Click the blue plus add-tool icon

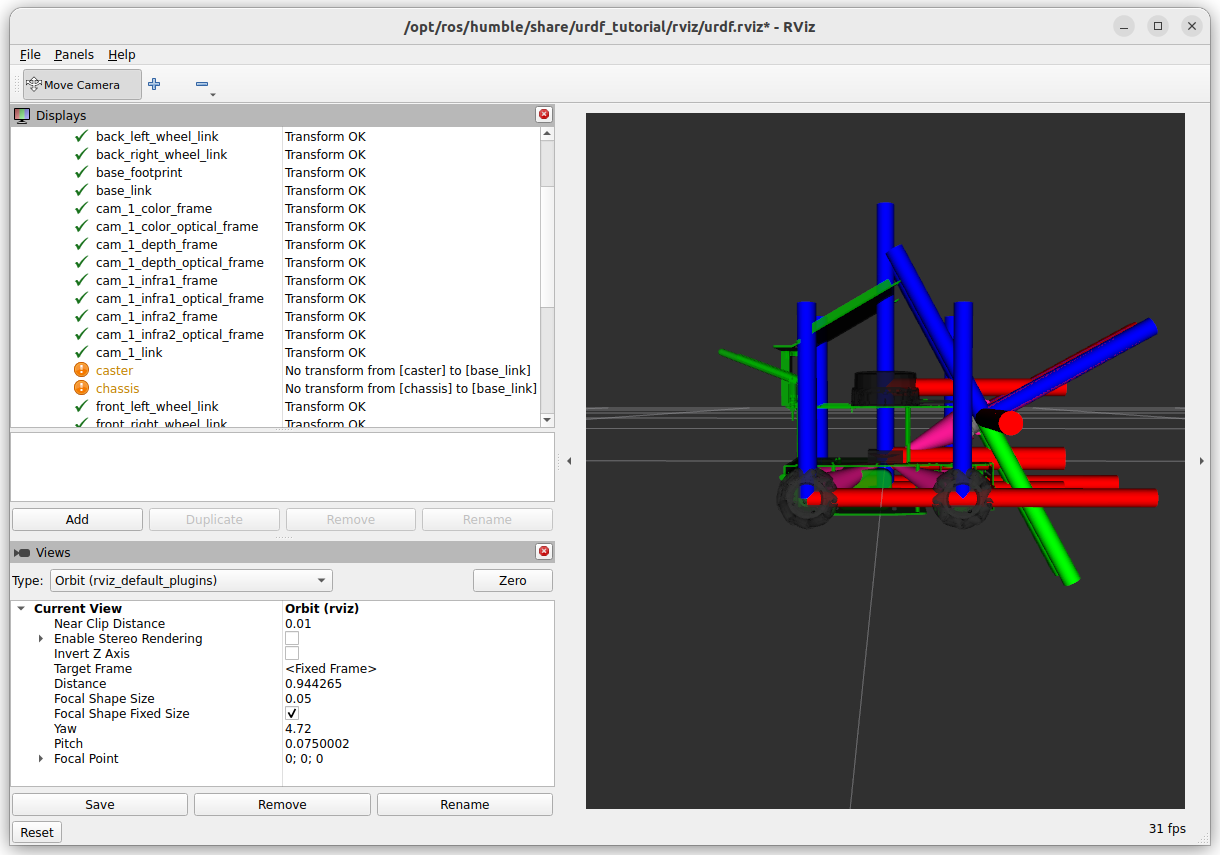(x=154, y=85)
